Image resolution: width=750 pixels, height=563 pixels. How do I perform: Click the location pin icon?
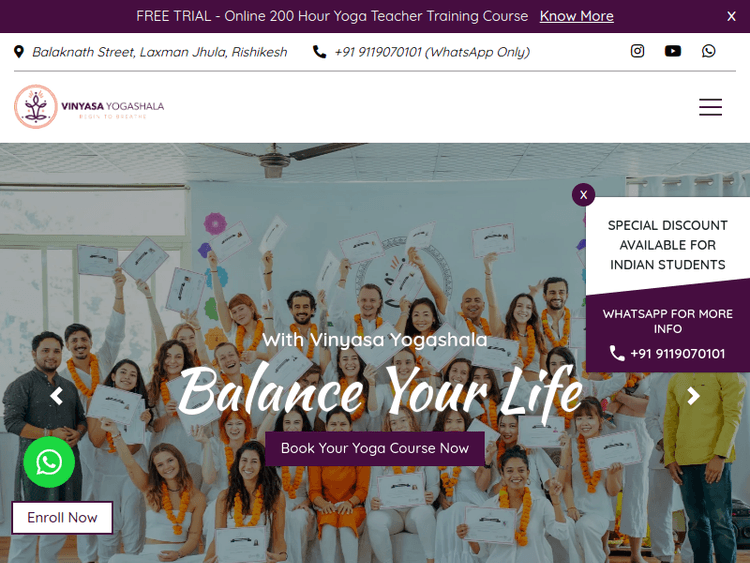click(19, 52)
